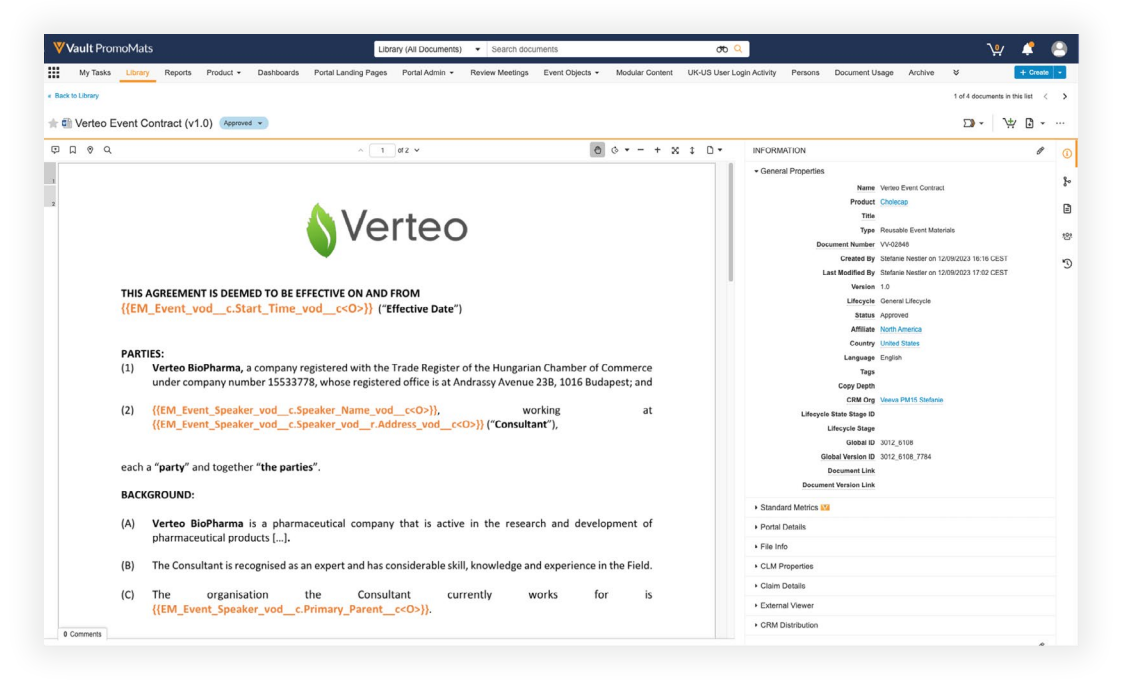Open the Dashboards tab
Screen dimensions: 1126x692
pos(278,73)
